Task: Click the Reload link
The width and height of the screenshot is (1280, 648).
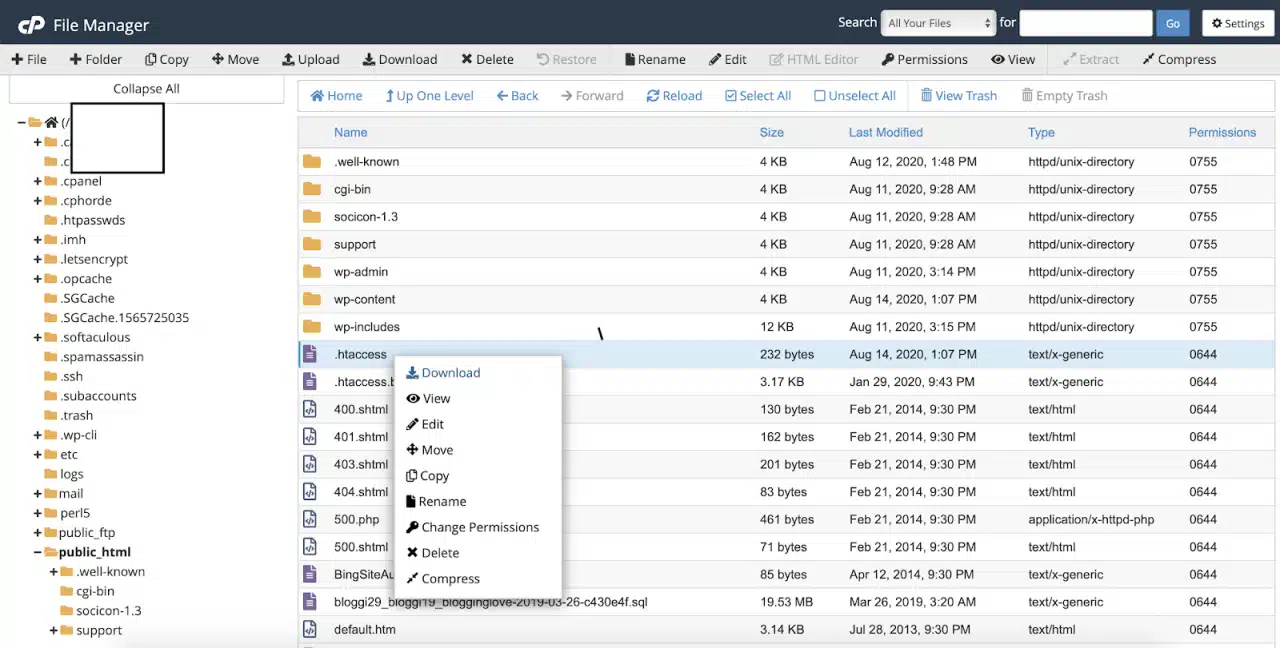Action: pyautogui.click(x=674, y=95)
